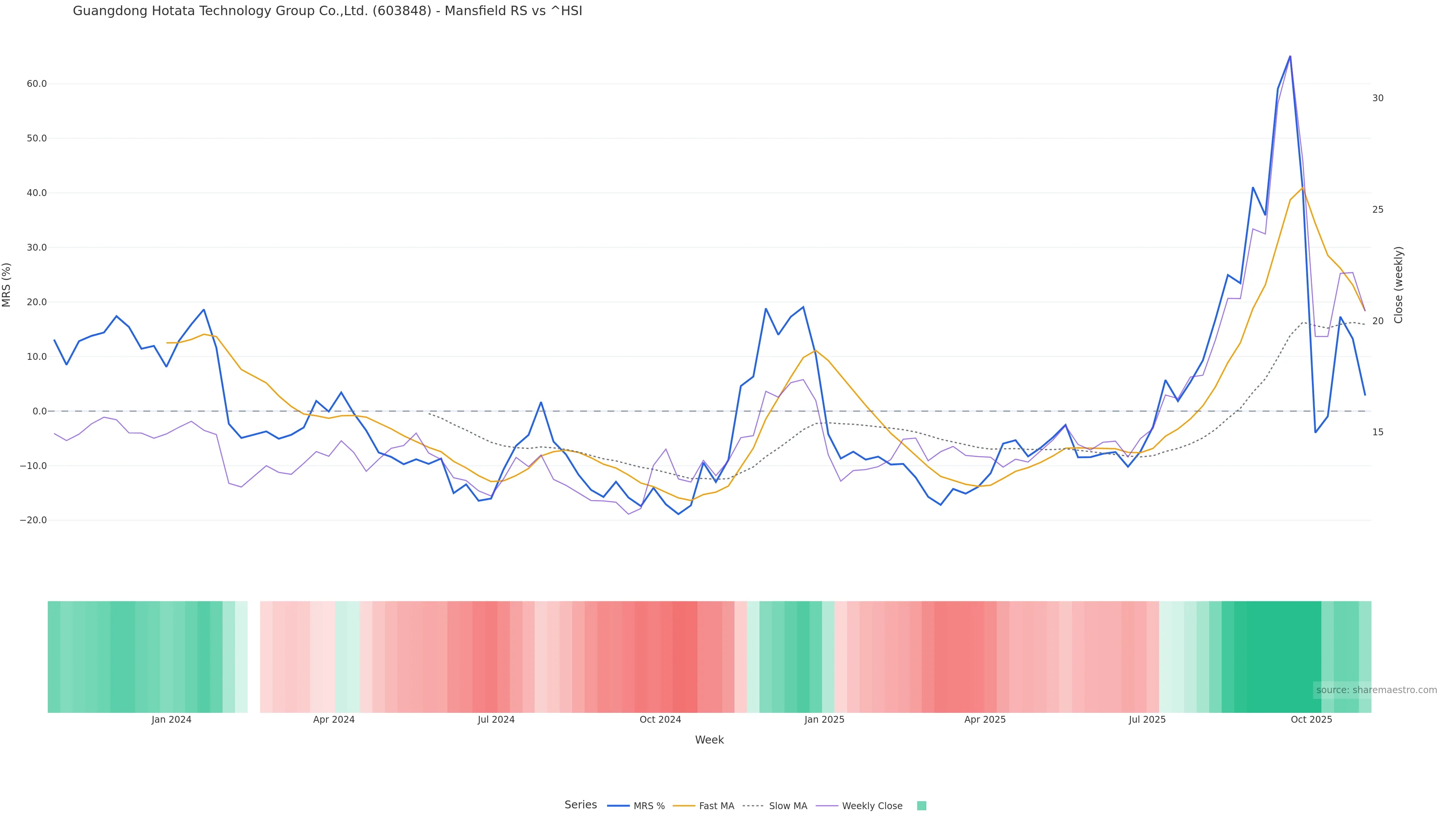Click the Oct 2024 x-axis tick label
Viewport: 1456px width, 819px height.
[660, 720]
